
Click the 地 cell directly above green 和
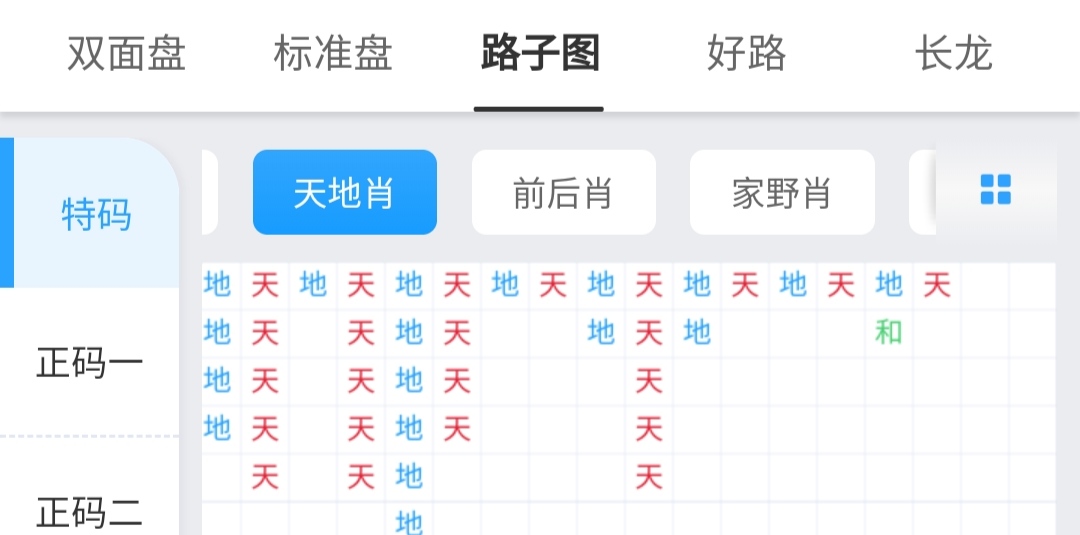889,285
